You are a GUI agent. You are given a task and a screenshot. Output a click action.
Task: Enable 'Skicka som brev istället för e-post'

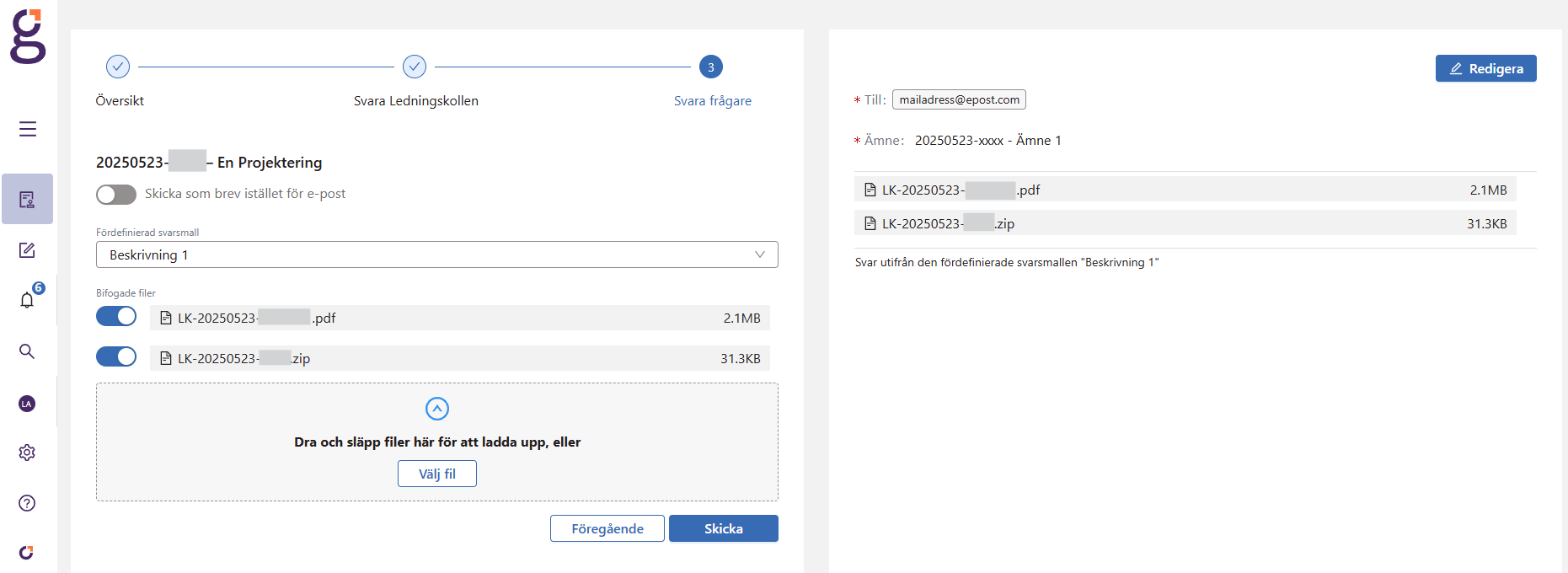pos(116,195)
